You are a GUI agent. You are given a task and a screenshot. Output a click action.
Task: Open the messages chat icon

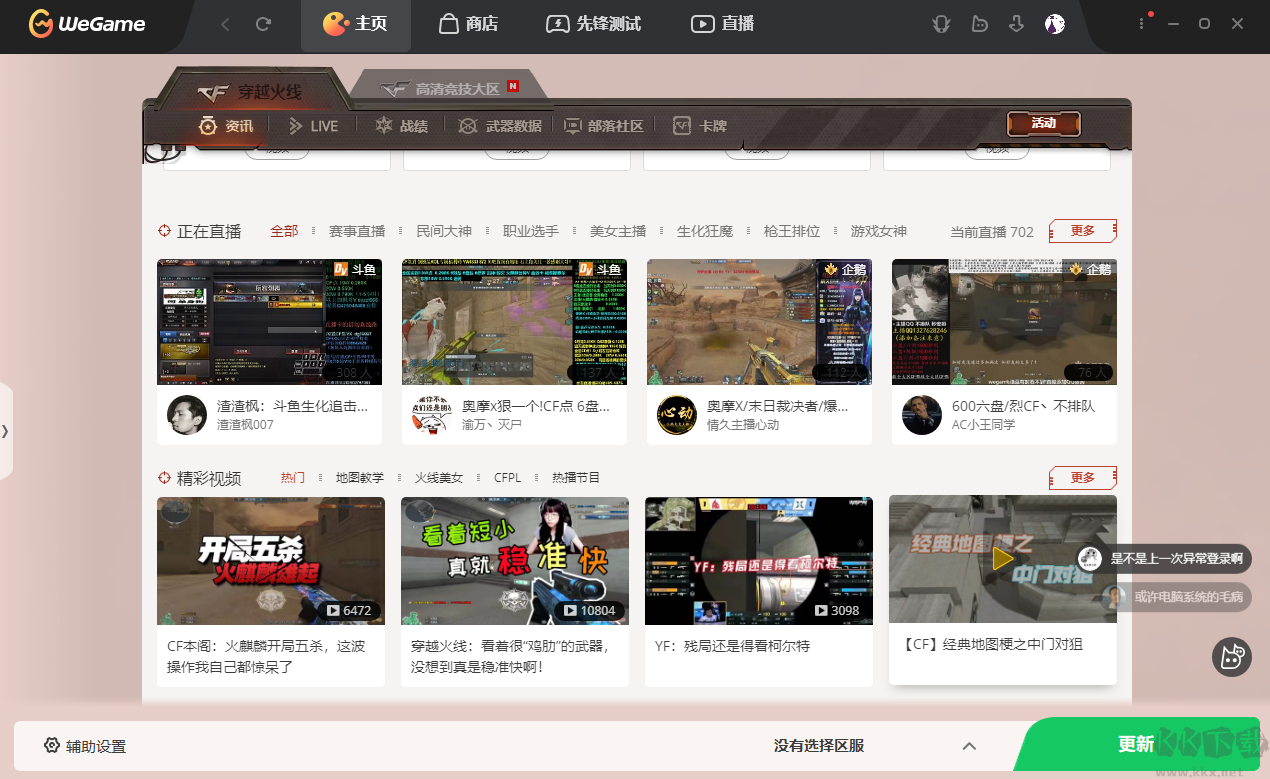[979, 24]
